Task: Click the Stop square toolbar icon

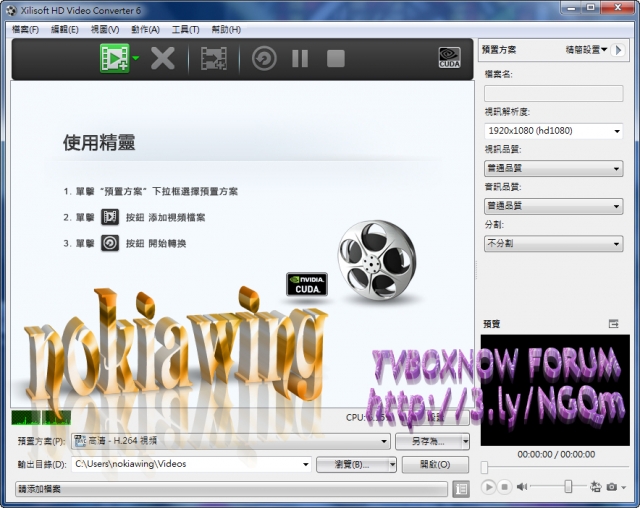Action: [336, 59]
